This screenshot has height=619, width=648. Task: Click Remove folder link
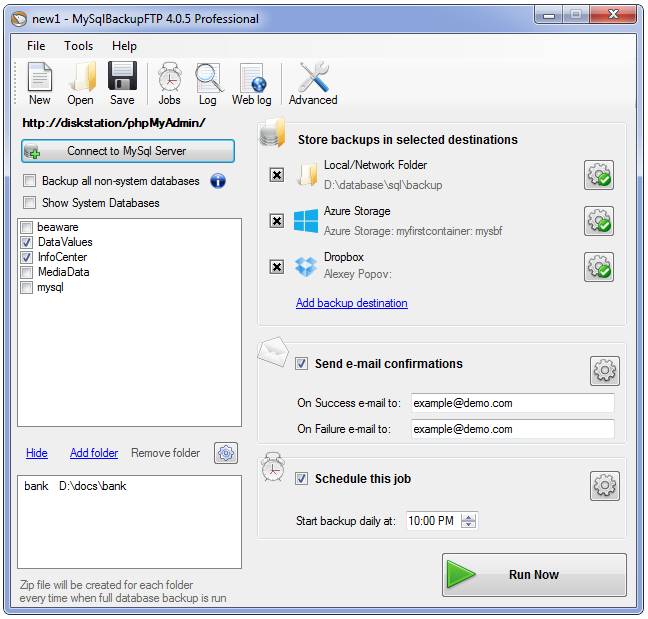[x=165, y=453]
